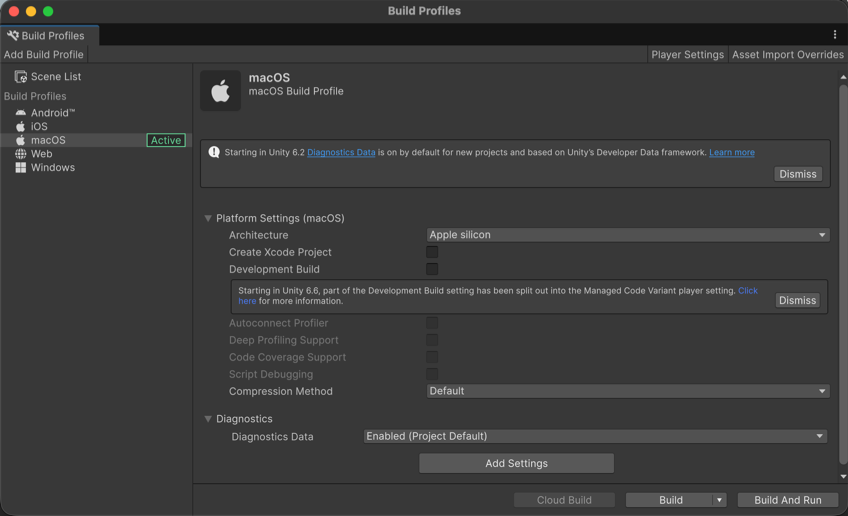Click the iOS apple icon in sidebar
The image size is (848, 516).
pyautogui.click(x=21, y=126)
